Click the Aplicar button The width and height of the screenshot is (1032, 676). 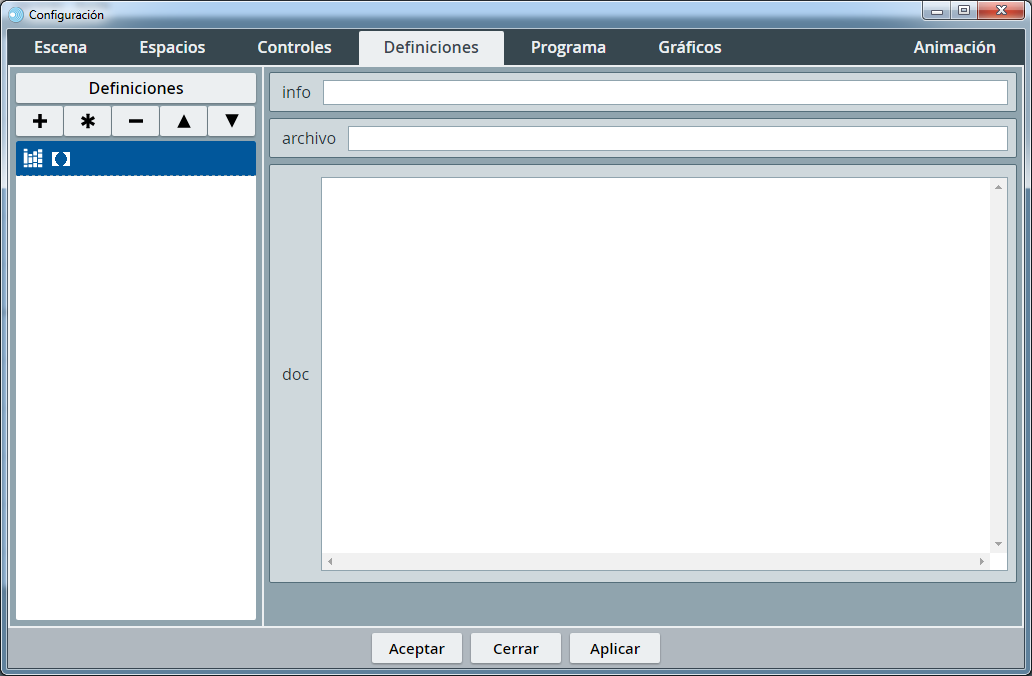coord(615,649)
